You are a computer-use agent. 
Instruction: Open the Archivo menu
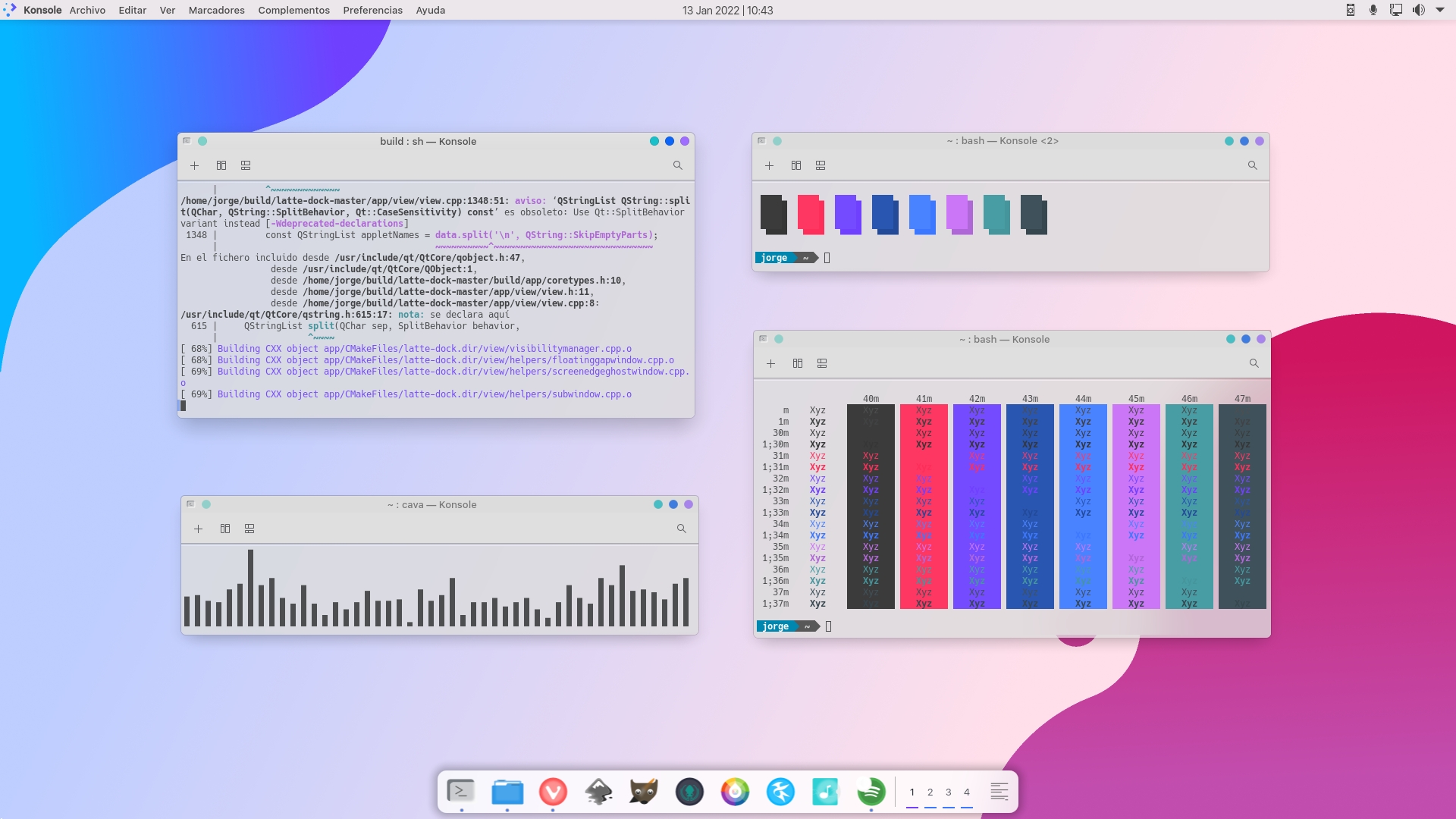[x=87, y=10]
